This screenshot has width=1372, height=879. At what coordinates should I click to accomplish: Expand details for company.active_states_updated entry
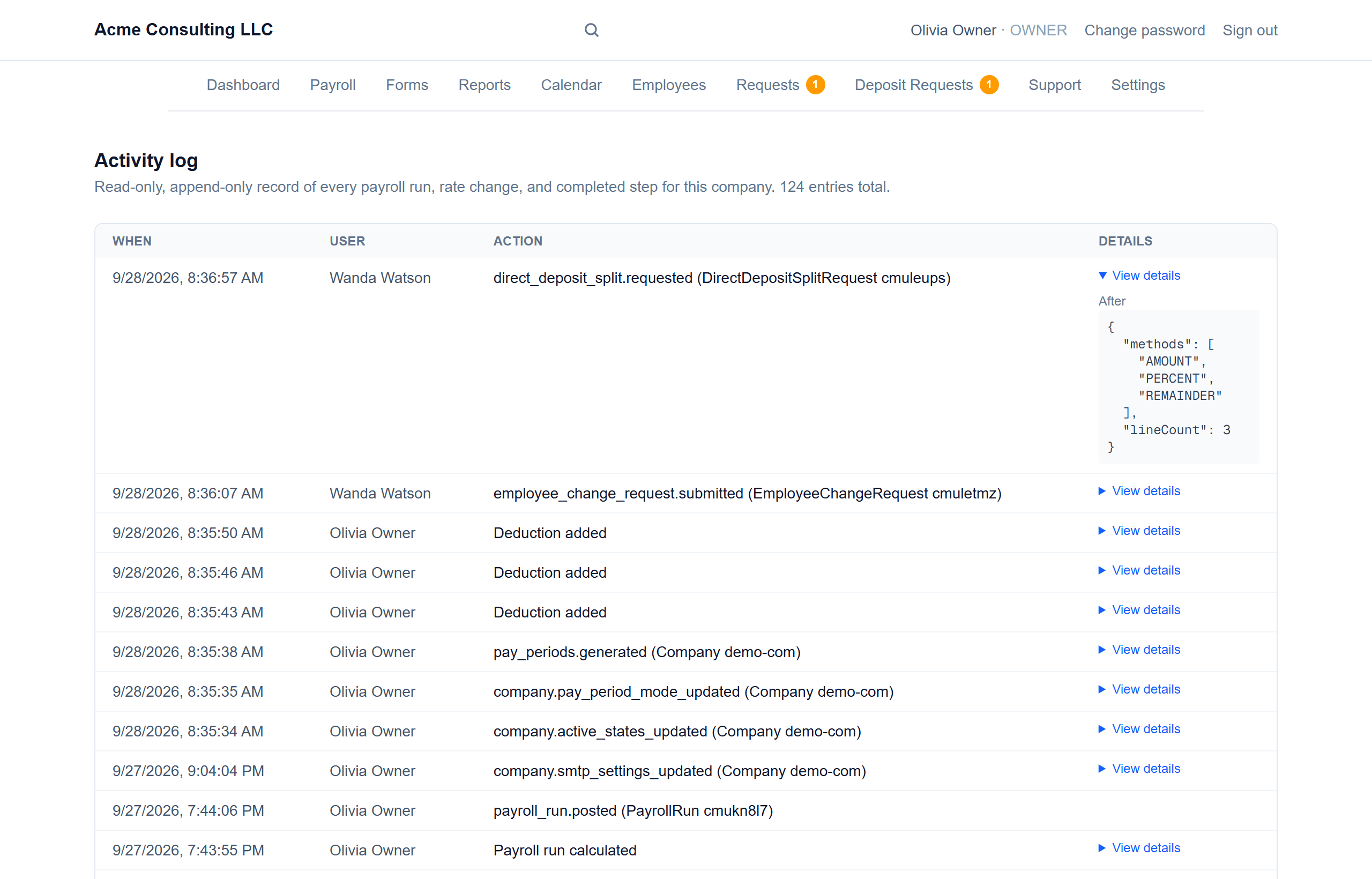[1139, 729]
